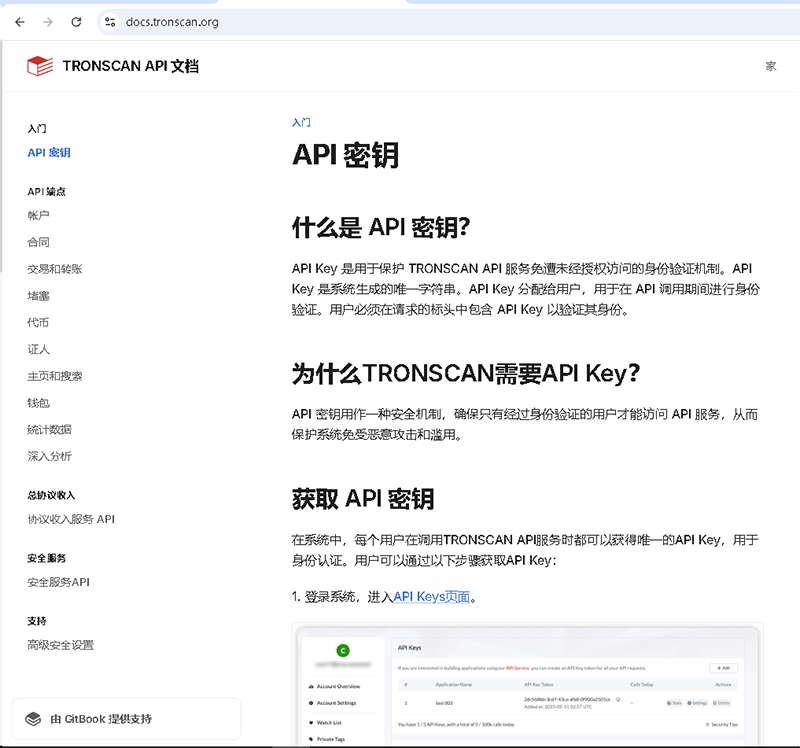Click the API Keys页面 hyperlink

coord(431,597)
